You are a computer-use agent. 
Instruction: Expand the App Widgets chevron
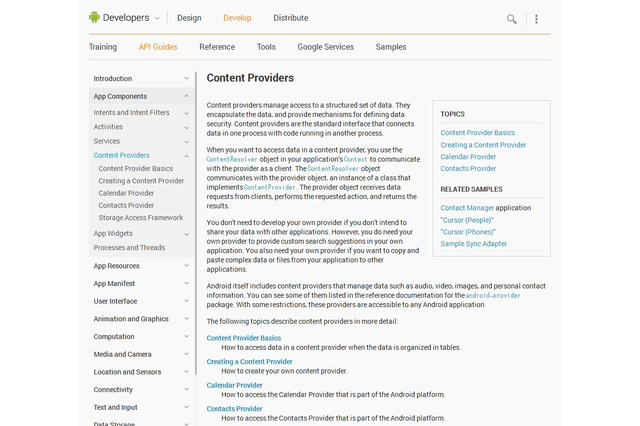click(186, 233)
